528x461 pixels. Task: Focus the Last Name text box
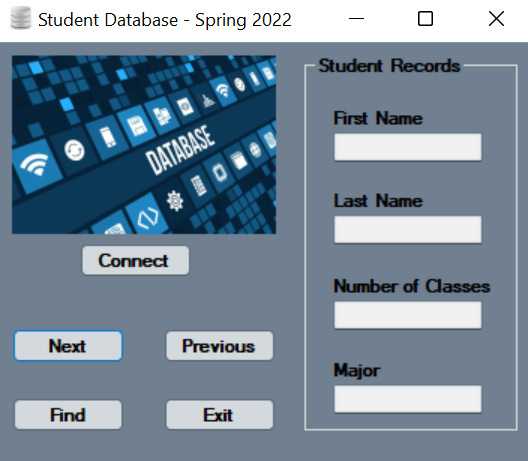click(408, 229)
